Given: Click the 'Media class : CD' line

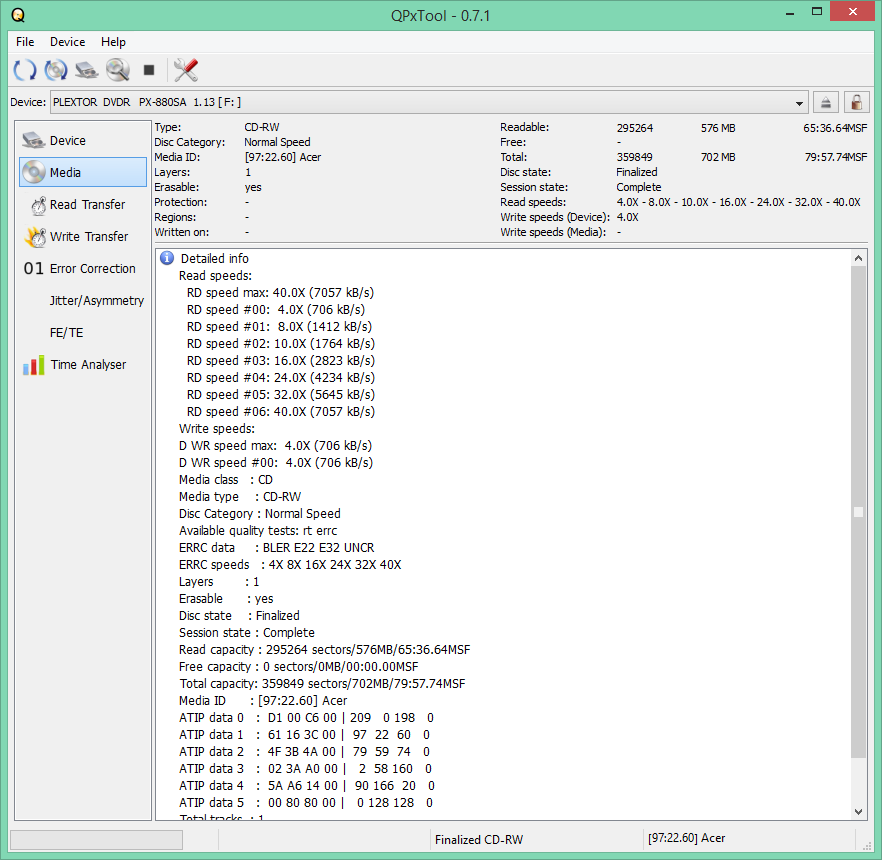Looking at the screenshot, I should click(226, 480).
